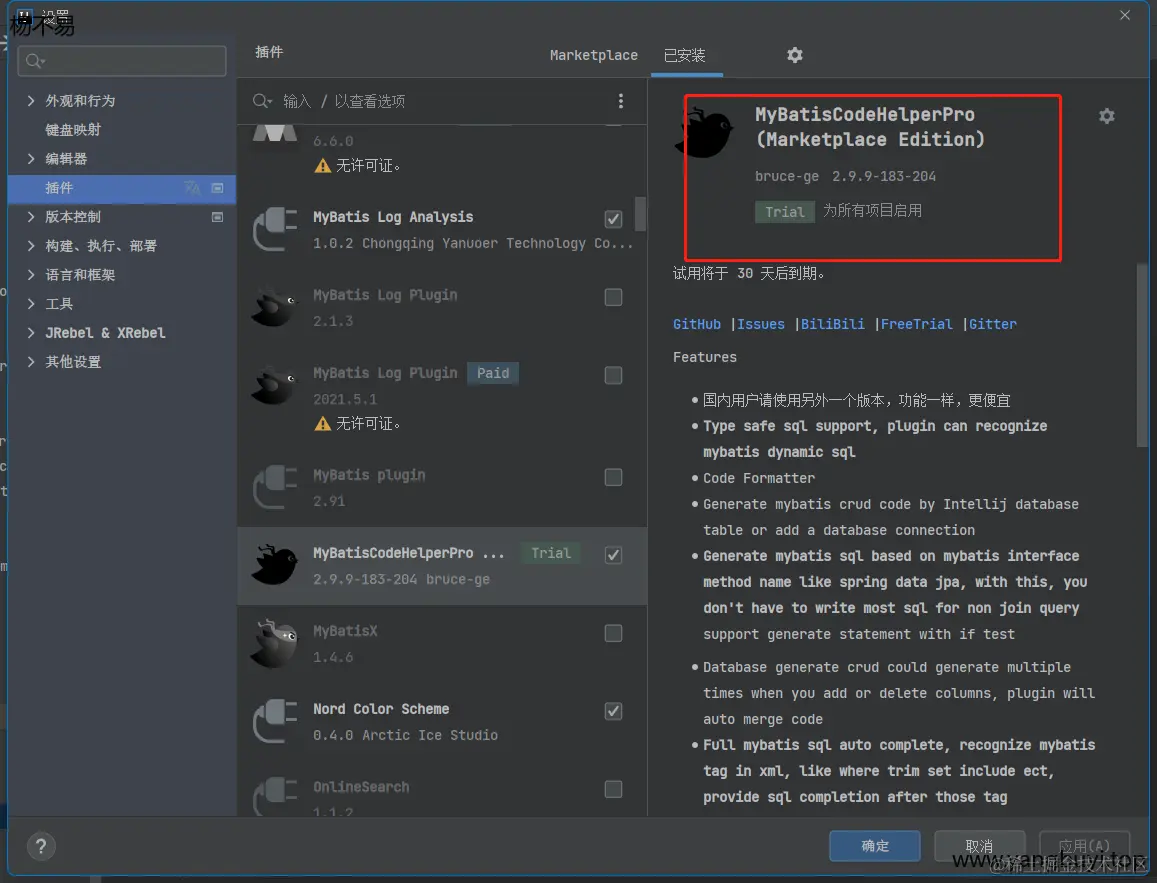Select the Nord Color Scheme plugin row
This screenshot has height=883, width=1157.
pos(442,721)
